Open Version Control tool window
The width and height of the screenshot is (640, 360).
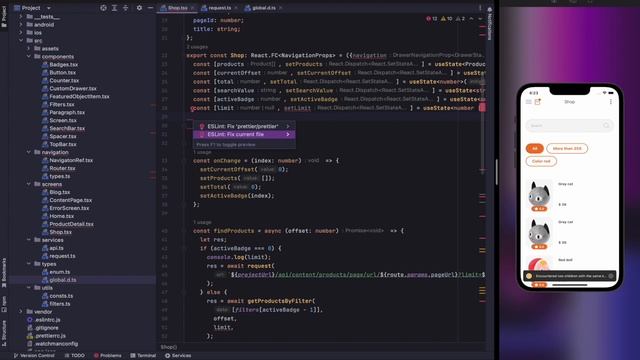(34, 356)
